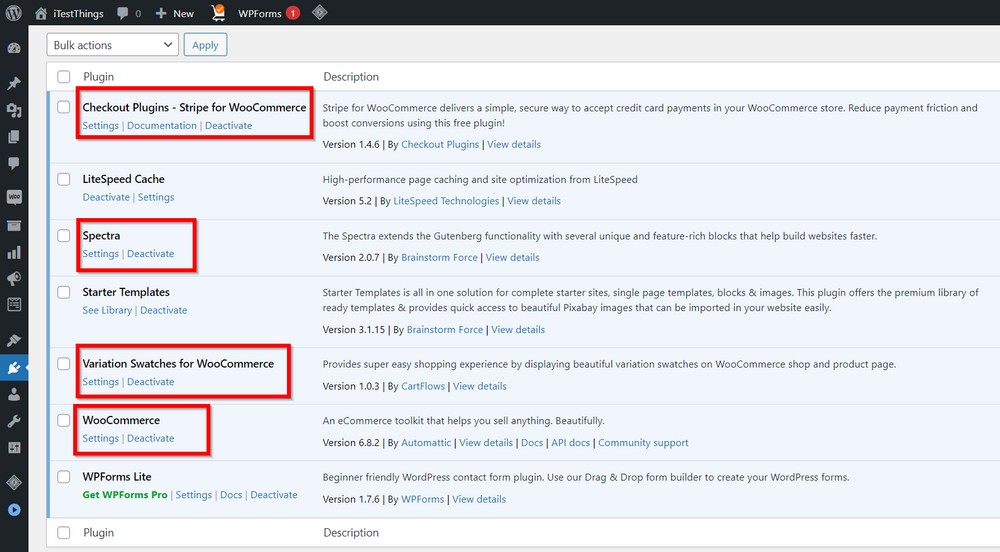
Task: Deactivate the Checkout Plugins - Stripe plugin
Action: pyautogui.click(x=228, y=126)
